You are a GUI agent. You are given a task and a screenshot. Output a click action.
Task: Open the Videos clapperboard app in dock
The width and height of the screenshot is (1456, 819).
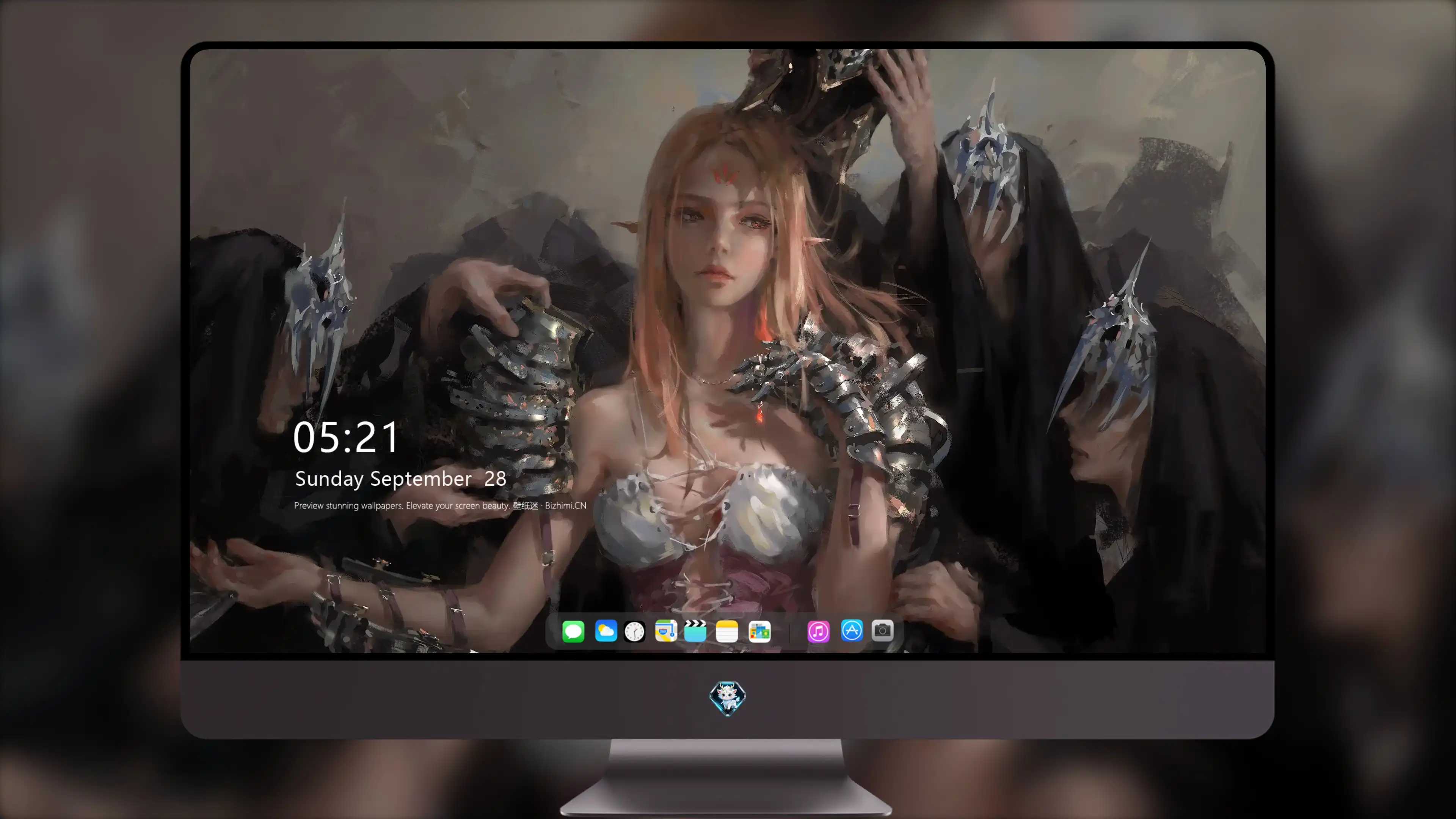(x=695, y=631)
